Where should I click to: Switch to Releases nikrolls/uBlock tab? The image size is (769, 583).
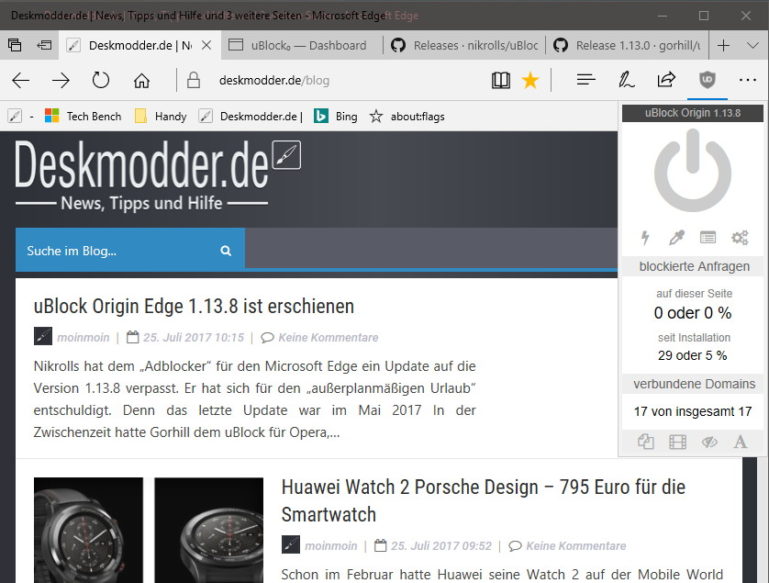[464, 45]
